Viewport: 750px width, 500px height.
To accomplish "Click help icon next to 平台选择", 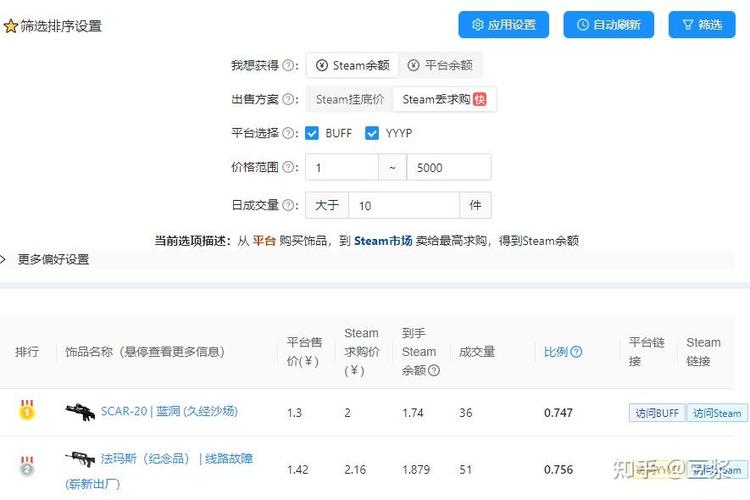I will tap(288, 133).
